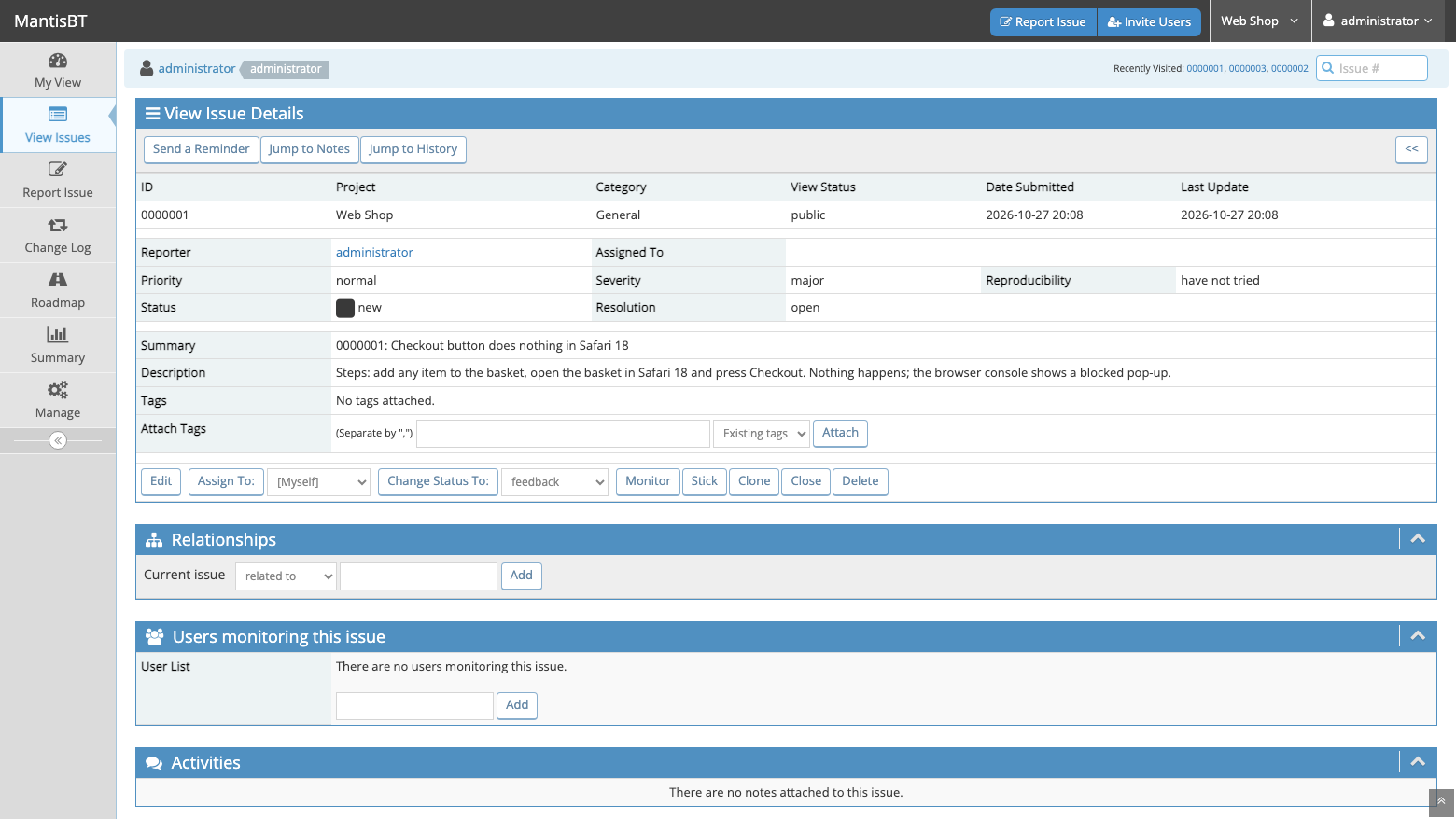This screenshot has width=1456, height=819.
Task: Click the View Issue Details menu bars icon
Action: click(x=152, y=114)
